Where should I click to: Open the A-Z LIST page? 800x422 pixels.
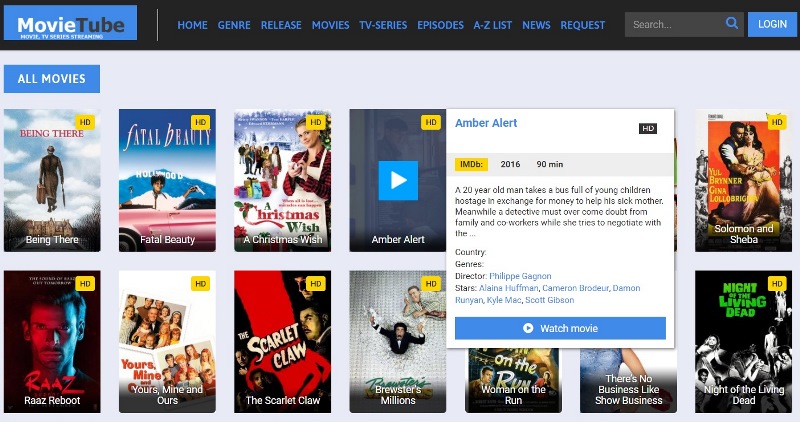(x=492, y=25)
